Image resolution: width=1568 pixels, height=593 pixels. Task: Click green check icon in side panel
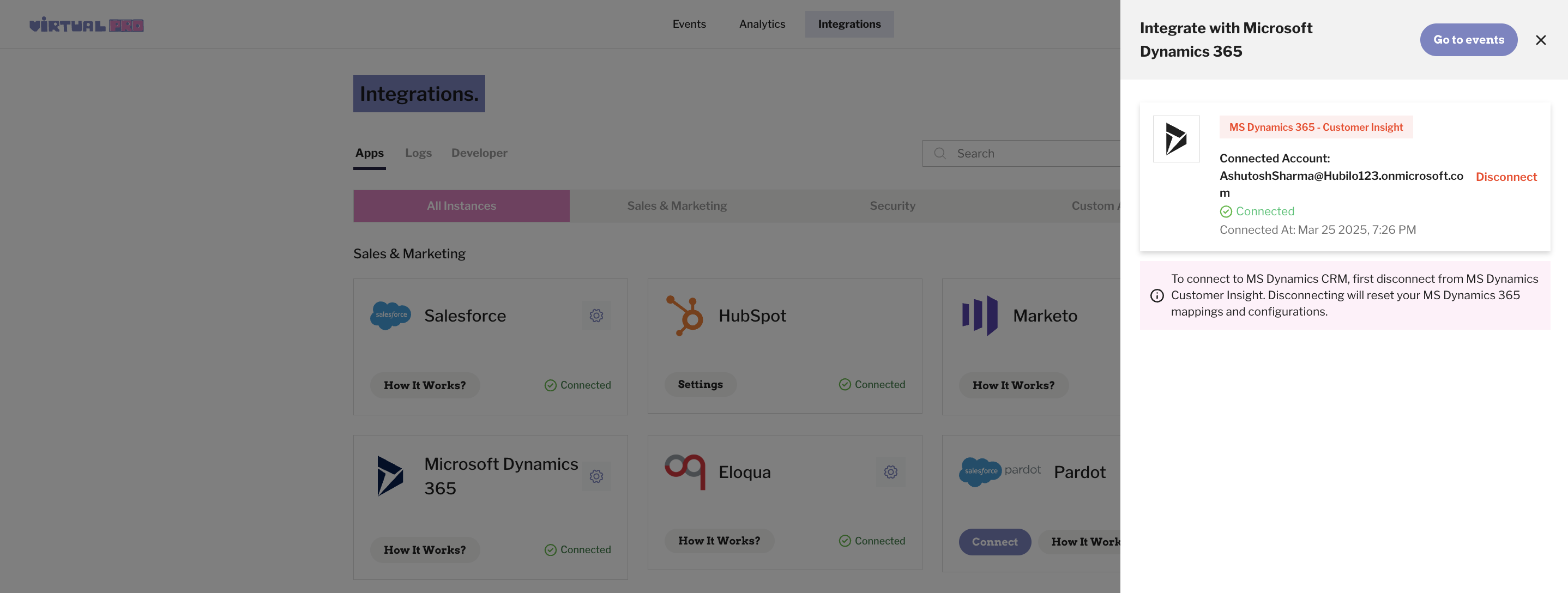point(1226,211)
